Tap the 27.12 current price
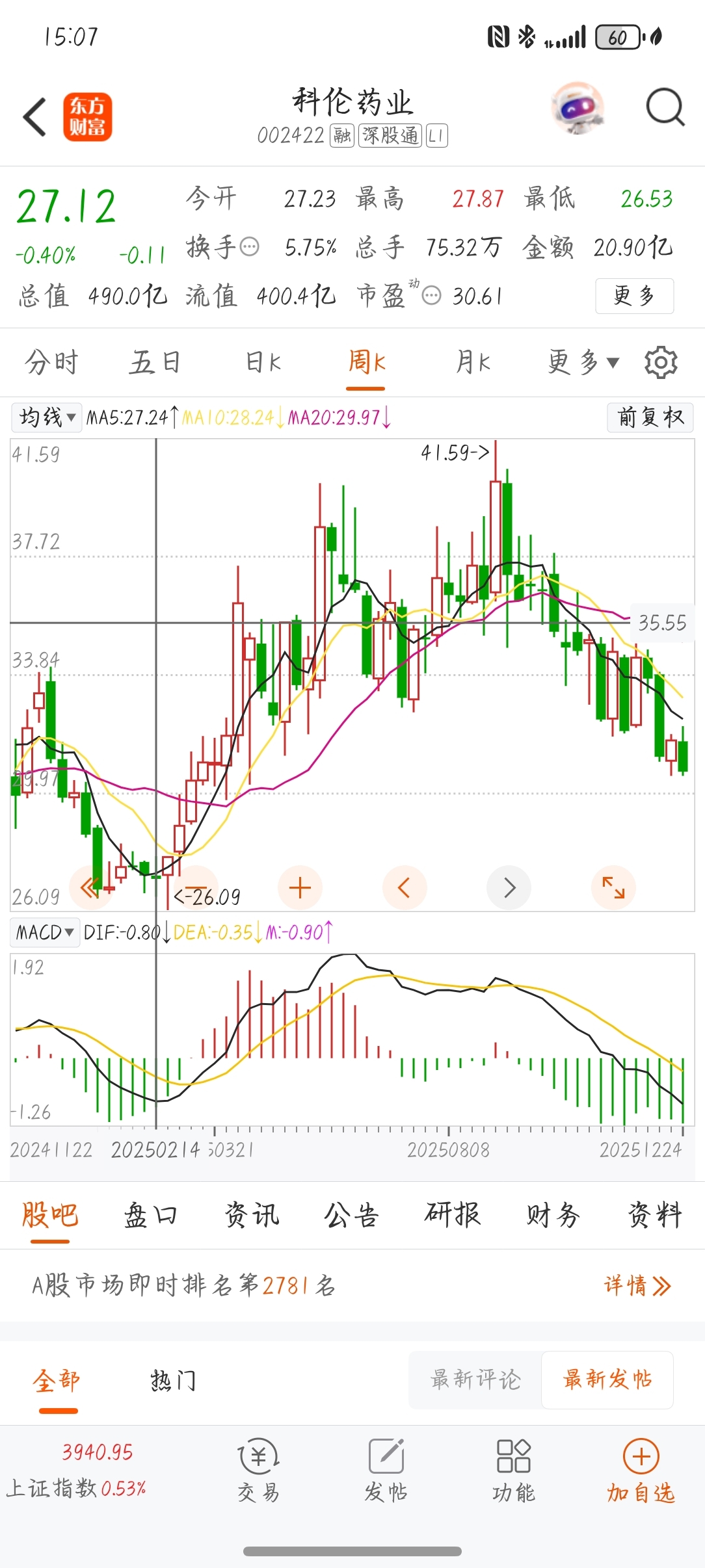 tap(66, 207)
